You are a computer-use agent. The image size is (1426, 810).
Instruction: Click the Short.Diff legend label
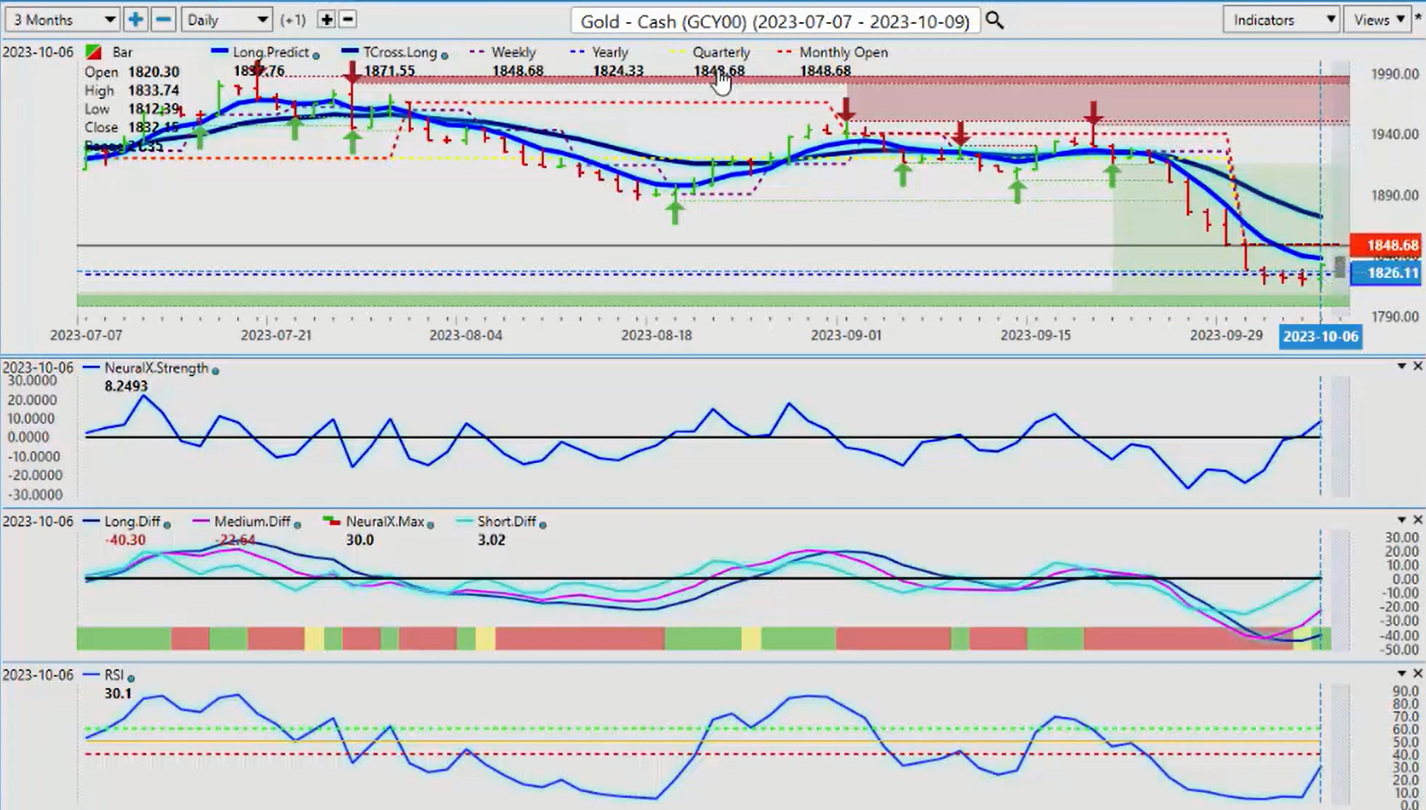[x=505, y=521]
